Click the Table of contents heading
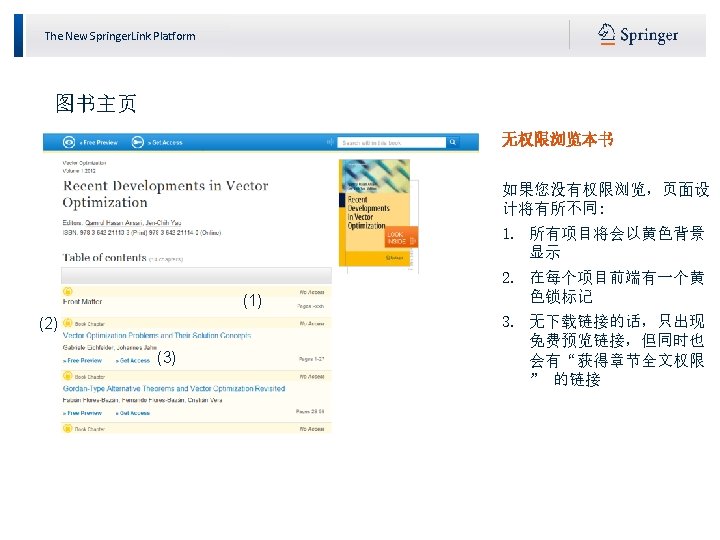 [x=104, y=258]
